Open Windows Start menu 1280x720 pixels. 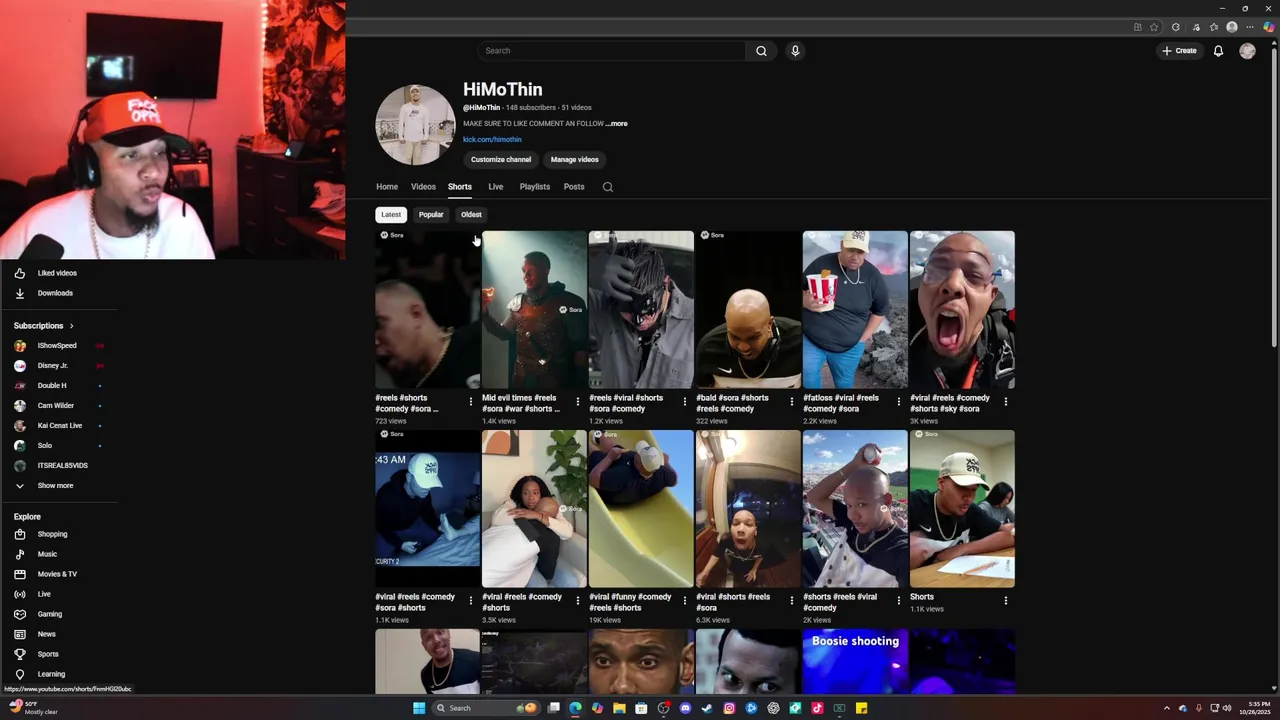419,708
